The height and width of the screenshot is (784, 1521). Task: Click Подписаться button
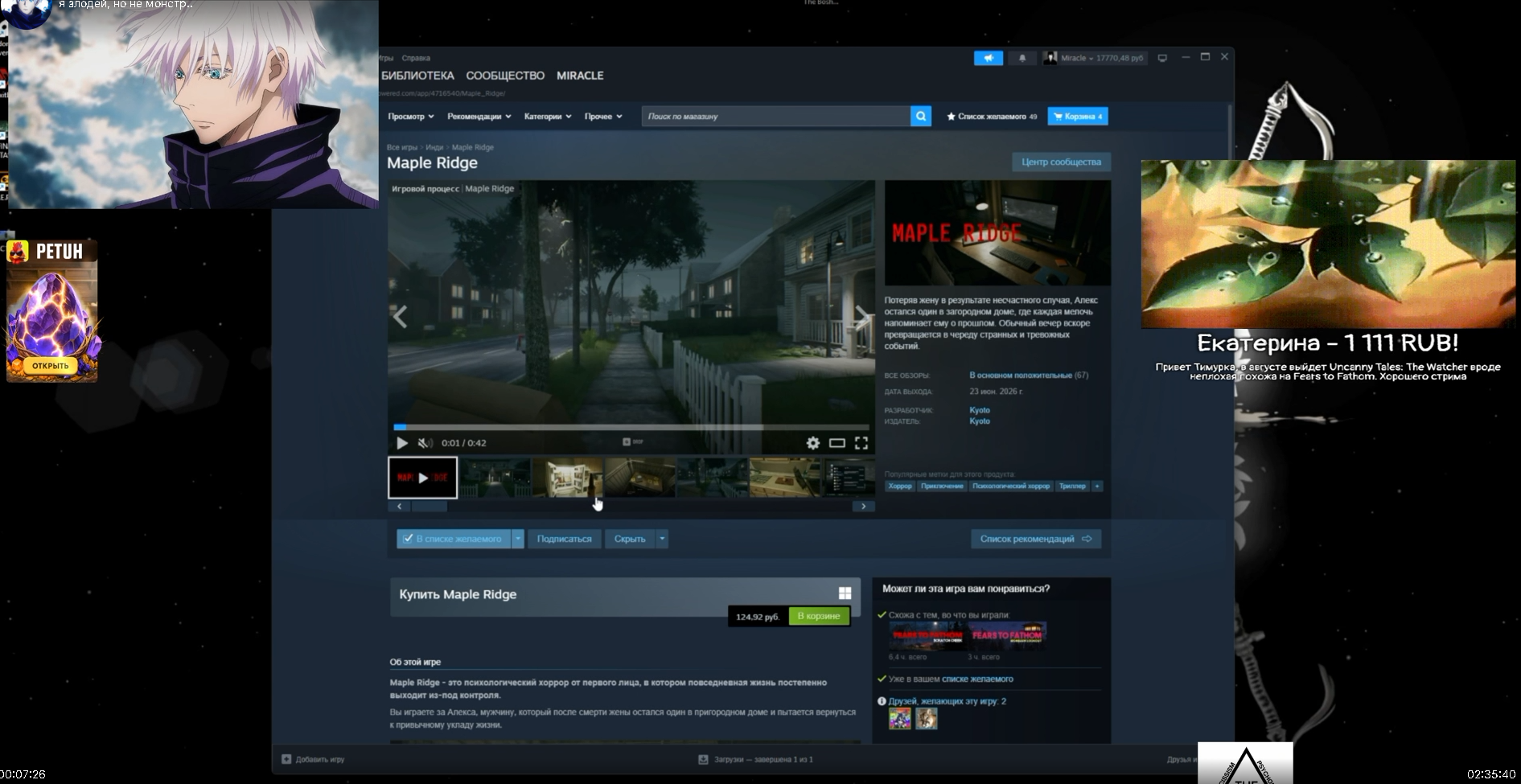(564, 539)
